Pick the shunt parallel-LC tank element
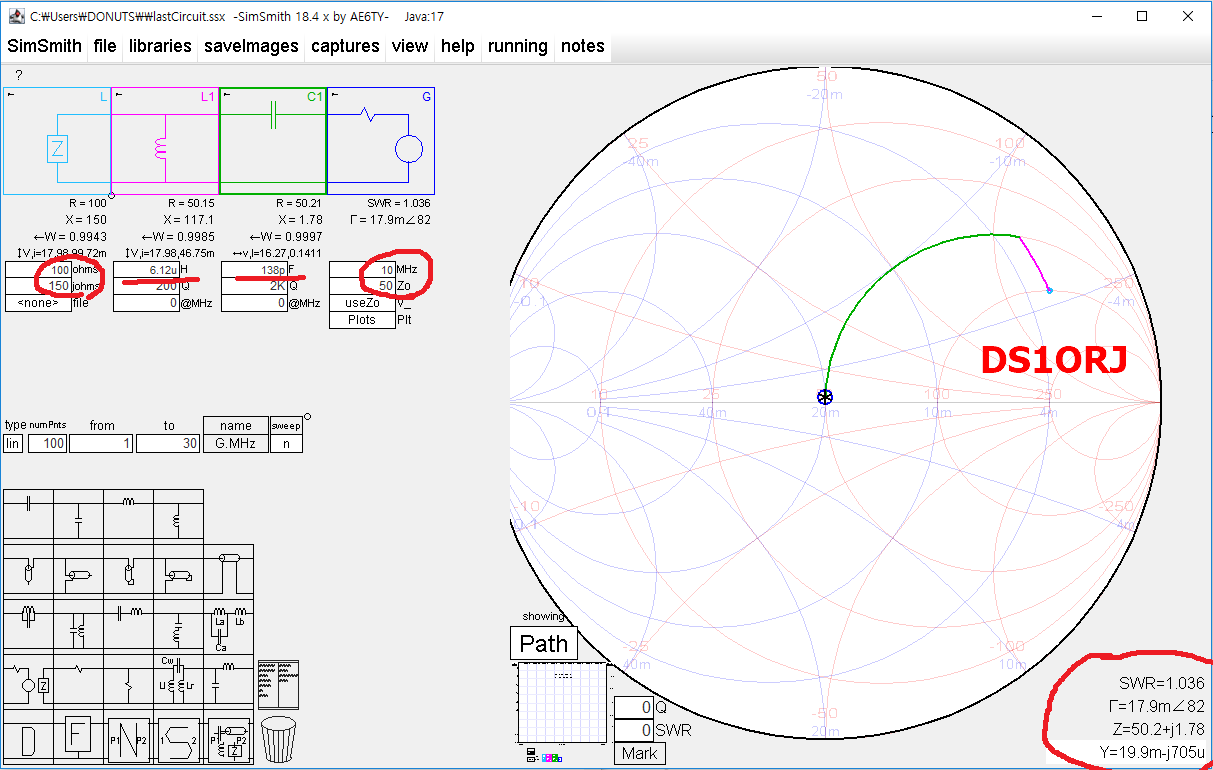1213x770 pixels. coord(79,624)
